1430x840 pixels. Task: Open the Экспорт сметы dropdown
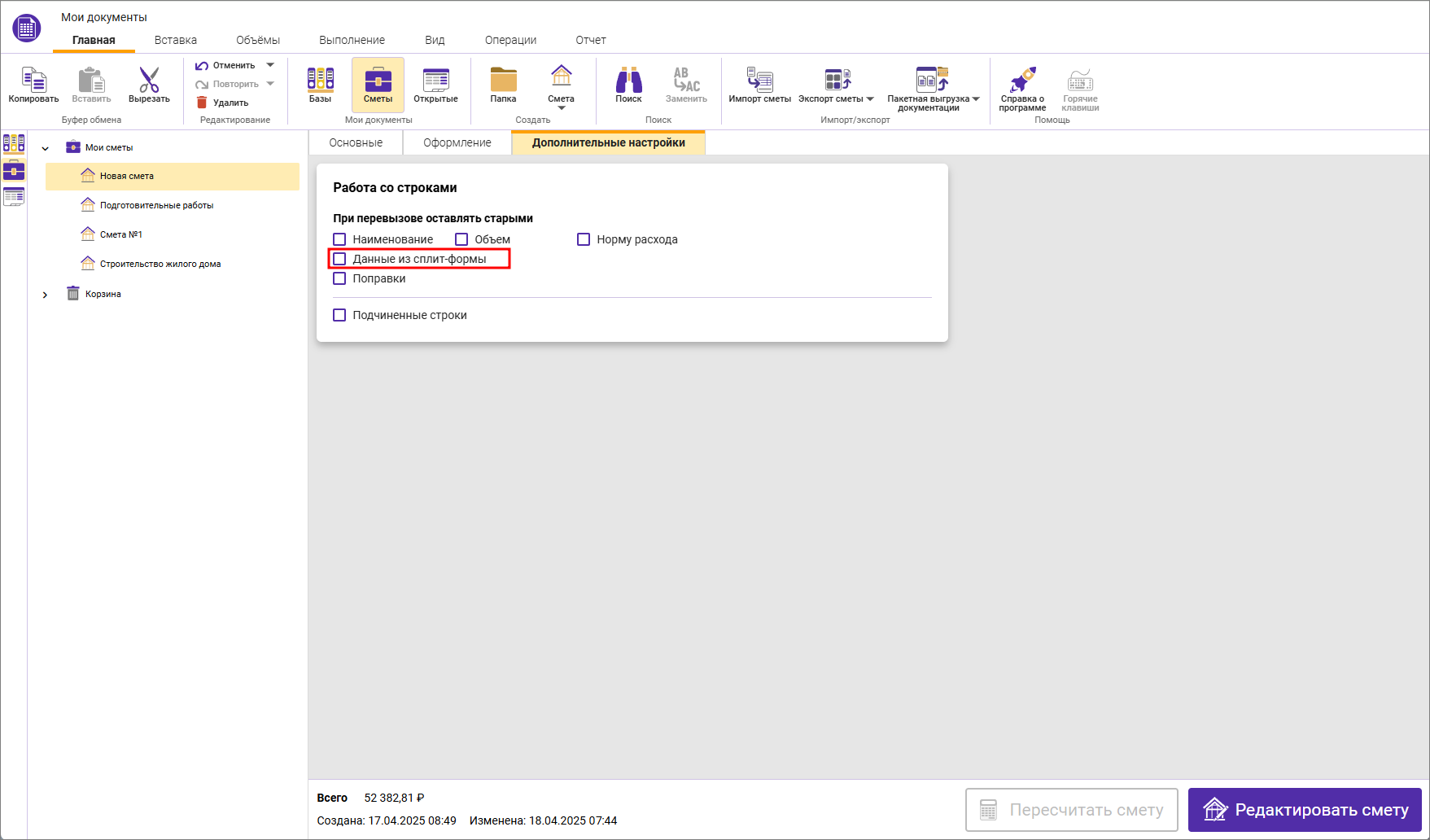click(x=870, y=99)
